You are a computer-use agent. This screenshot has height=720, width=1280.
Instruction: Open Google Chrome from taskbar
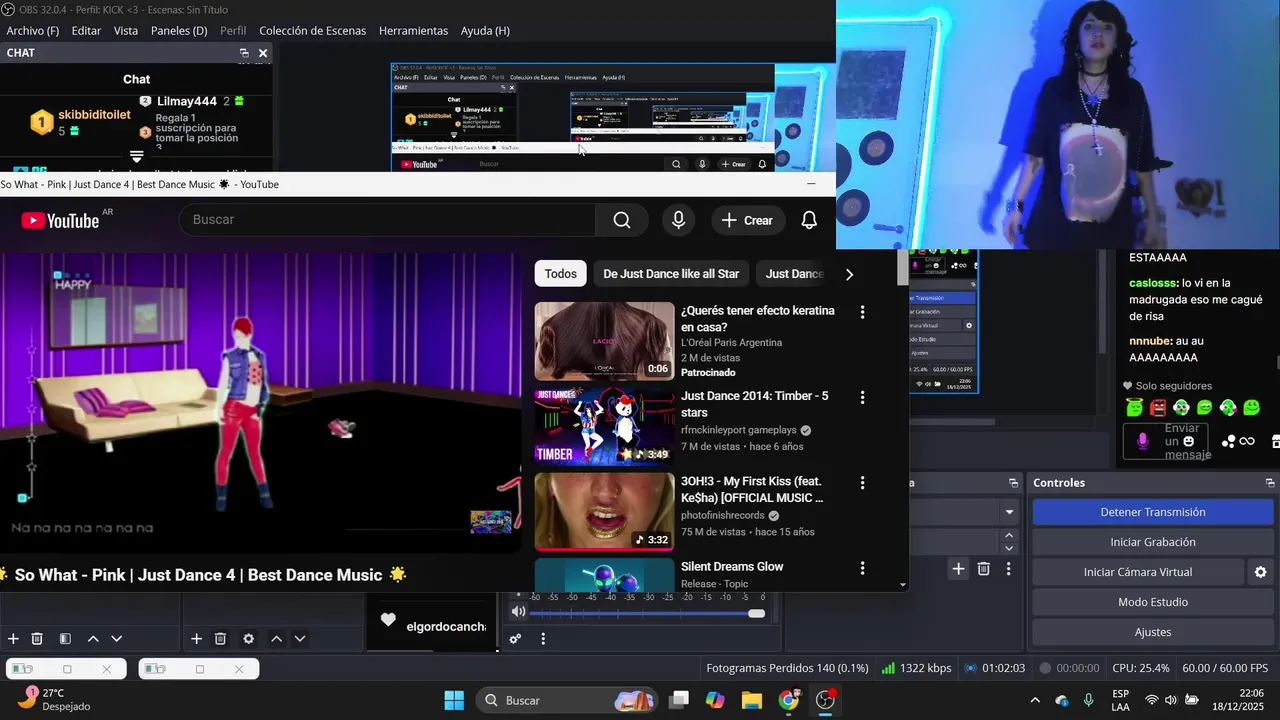coord(789,701)
